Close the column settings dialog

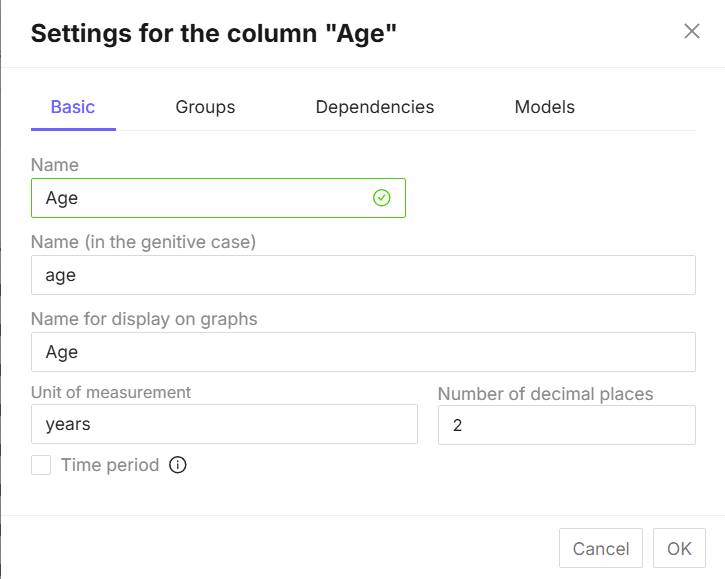tap(691, 31)
